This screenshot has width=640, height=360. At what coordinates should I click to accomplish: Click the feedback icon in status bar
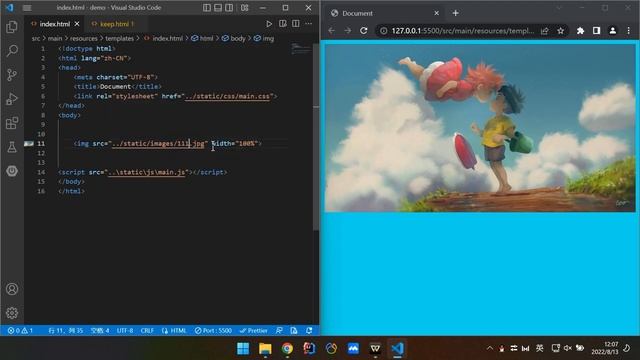pyautogui.click(x=279, y=331)
